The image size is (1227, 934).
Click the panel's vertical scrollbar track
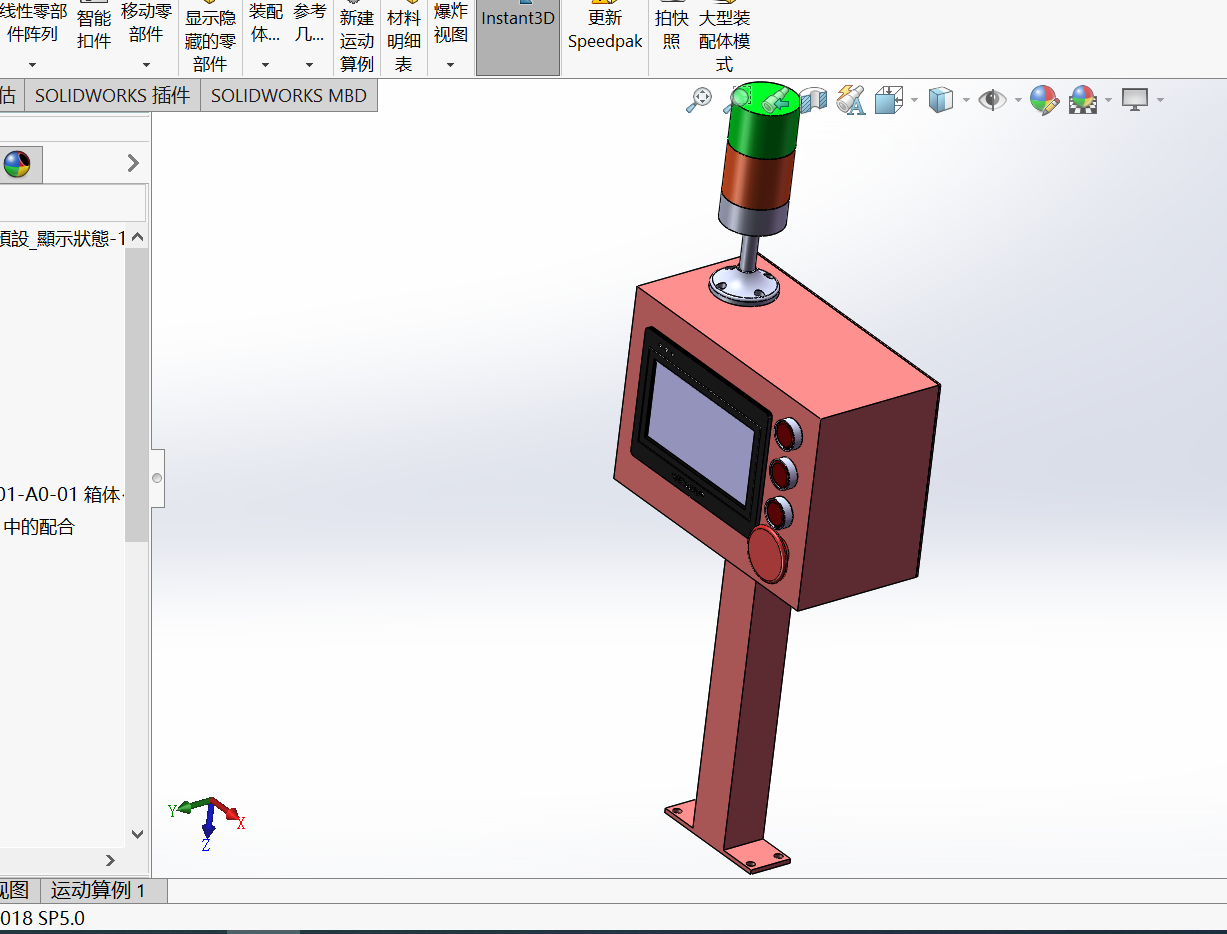[137, 680]
